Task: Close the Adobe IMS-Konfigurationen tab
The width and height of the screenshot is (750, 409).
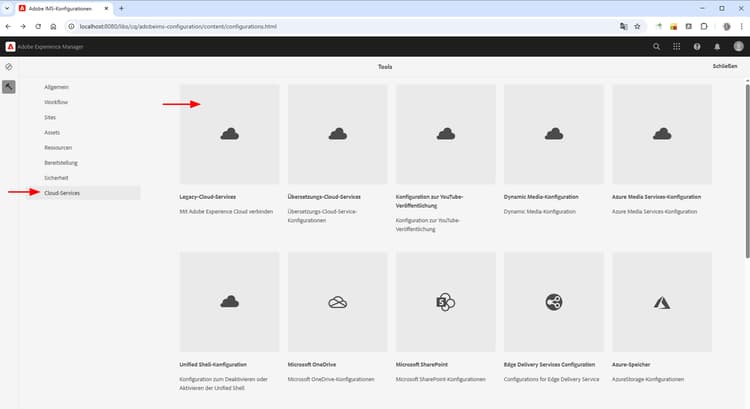Action: click(x=106, y=8)
